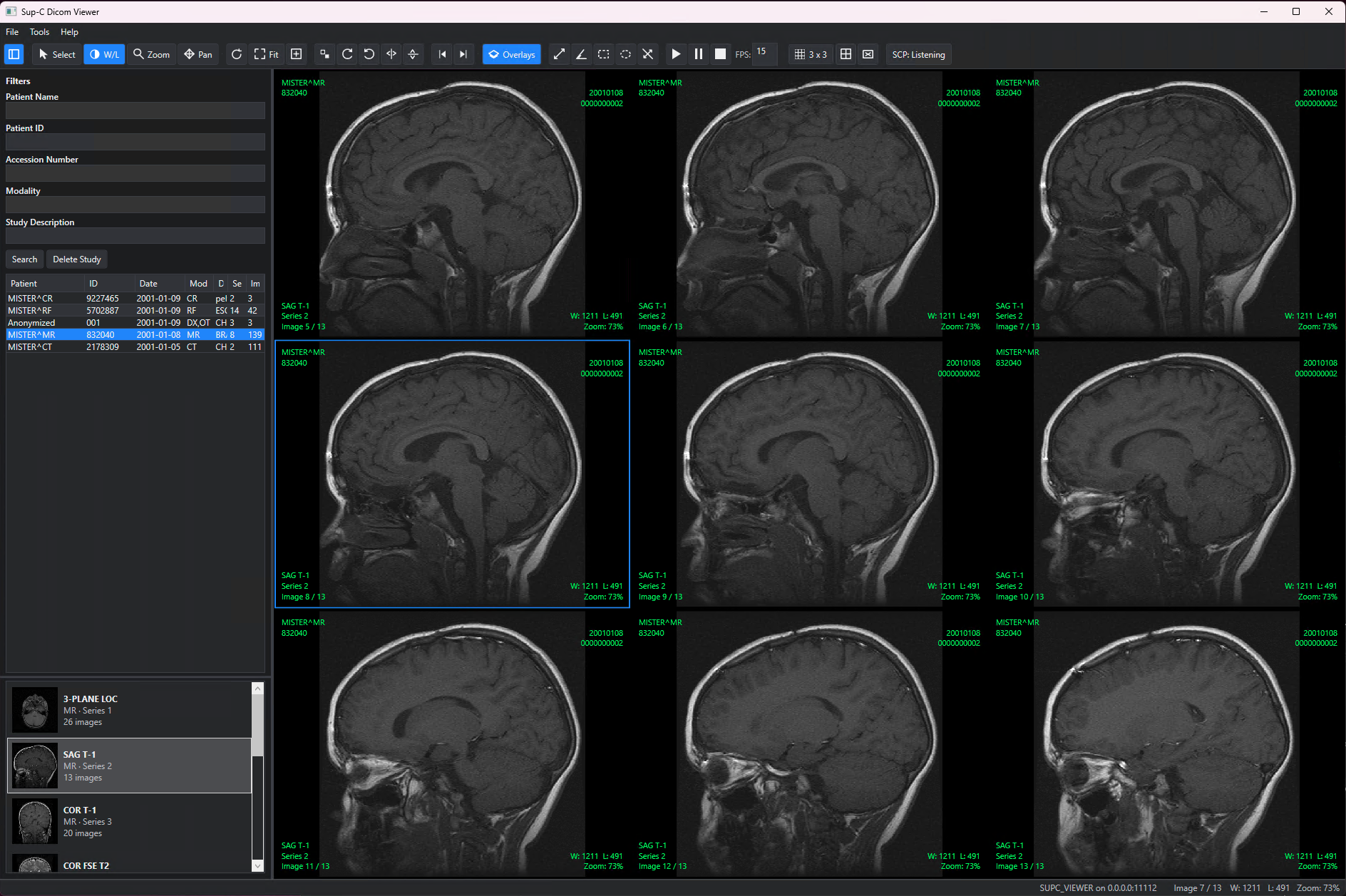Image resolution: width=1346 pixels, height=896 pixels.
Task: Select the angle measurement tool
Action: (x=582, y=54)
